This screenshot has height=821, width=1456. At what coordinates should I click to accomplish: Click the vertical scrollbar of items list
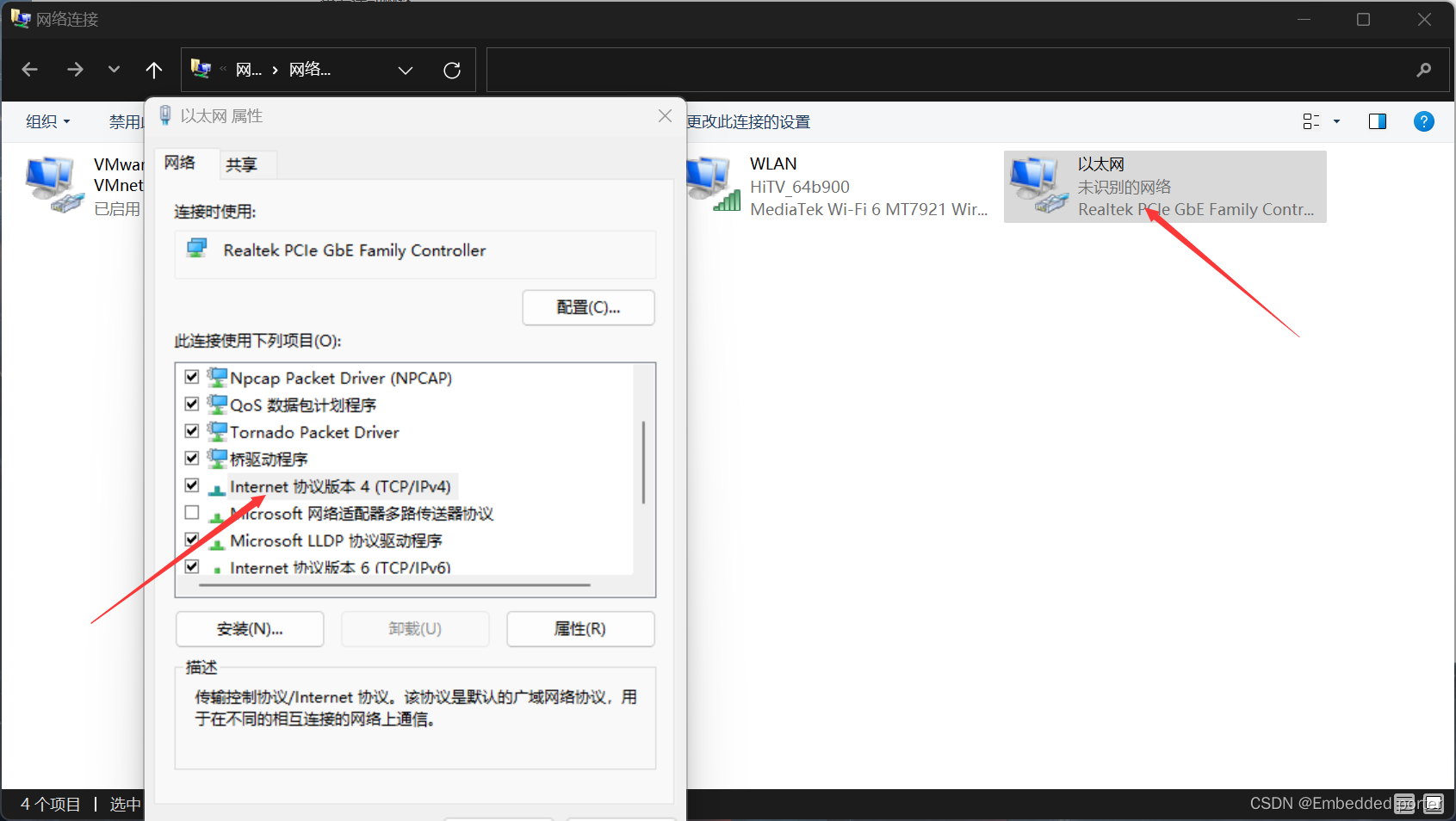643,463
